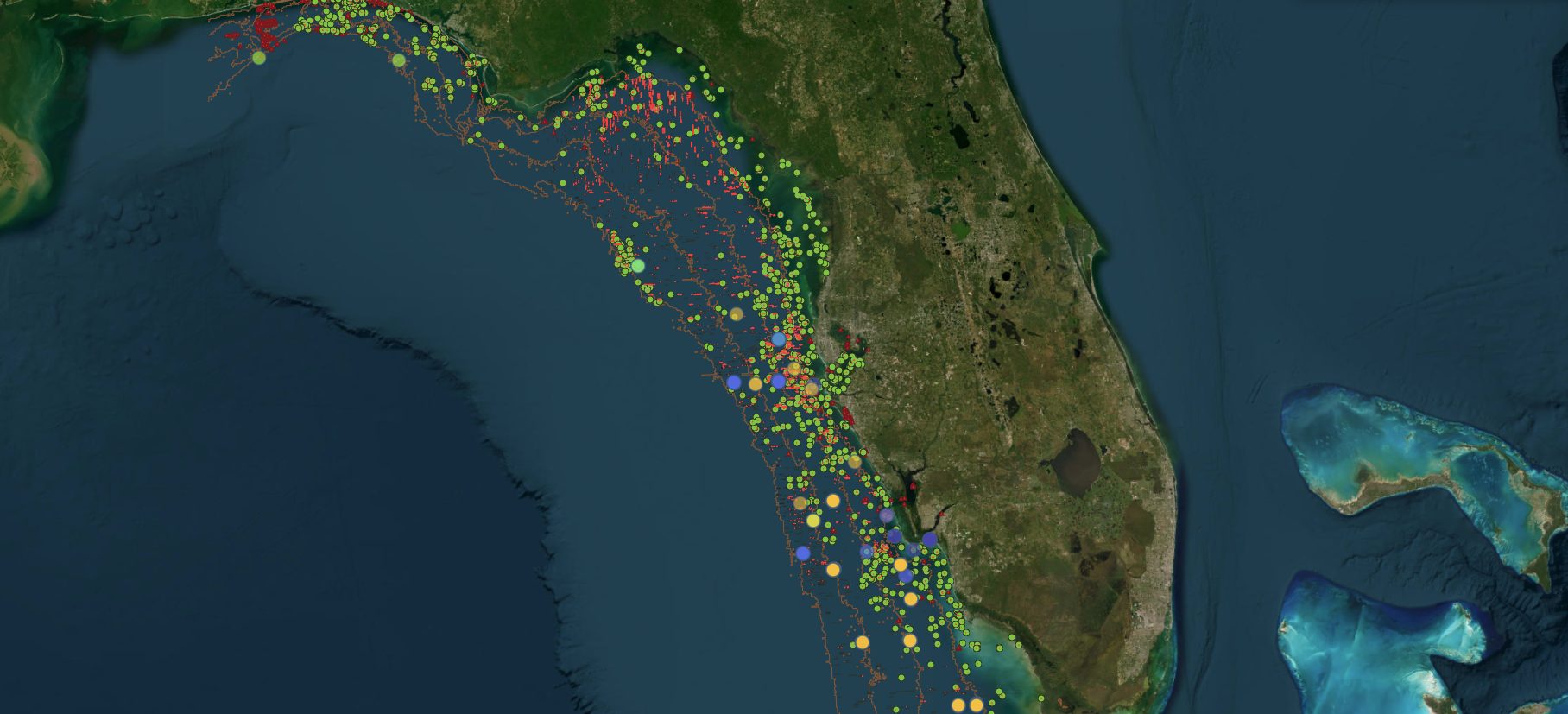Click the westernmost blue marker off Tampa Bay
The image size is (1568, 714).
tap(734, 382)
